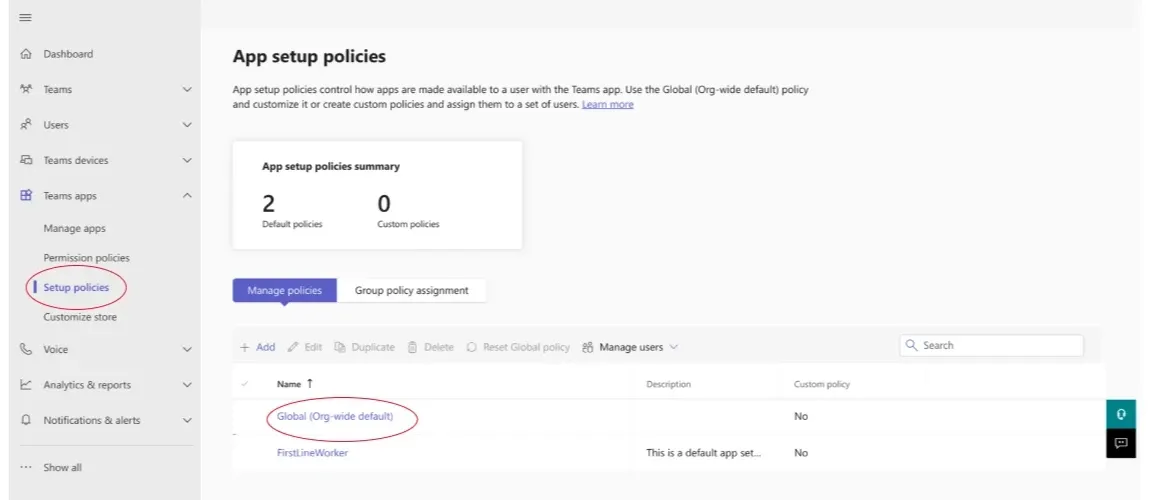Open the Dashboard home icon
The width and height of the screenshot is (1150, 500).
[26, 54]
